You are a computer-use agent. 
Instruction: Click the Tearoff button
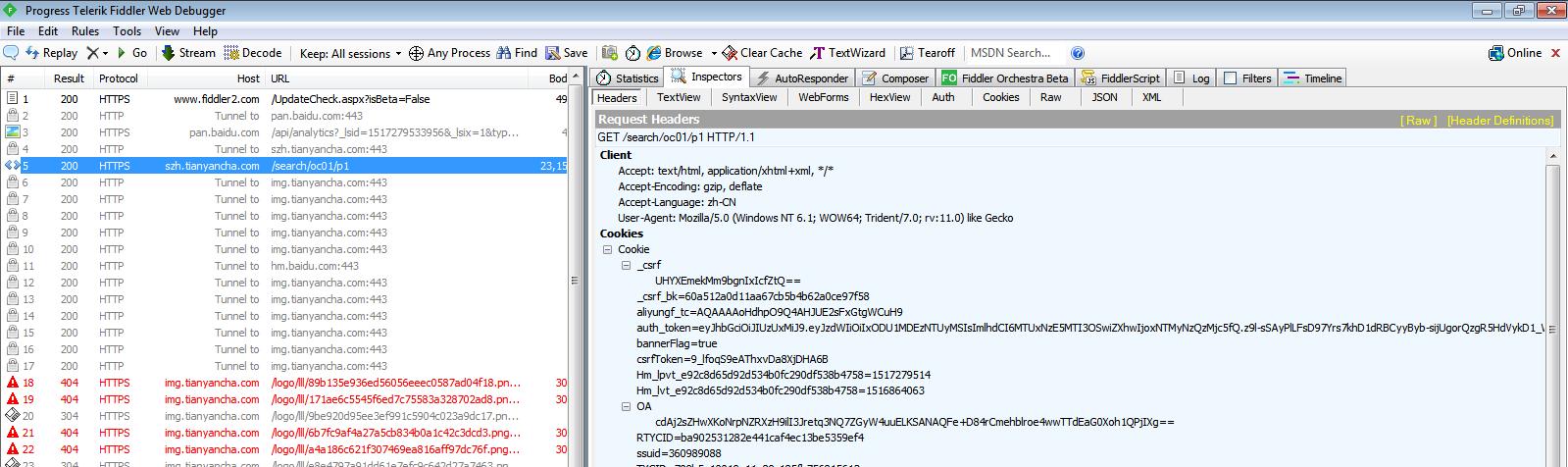point(928,53)
